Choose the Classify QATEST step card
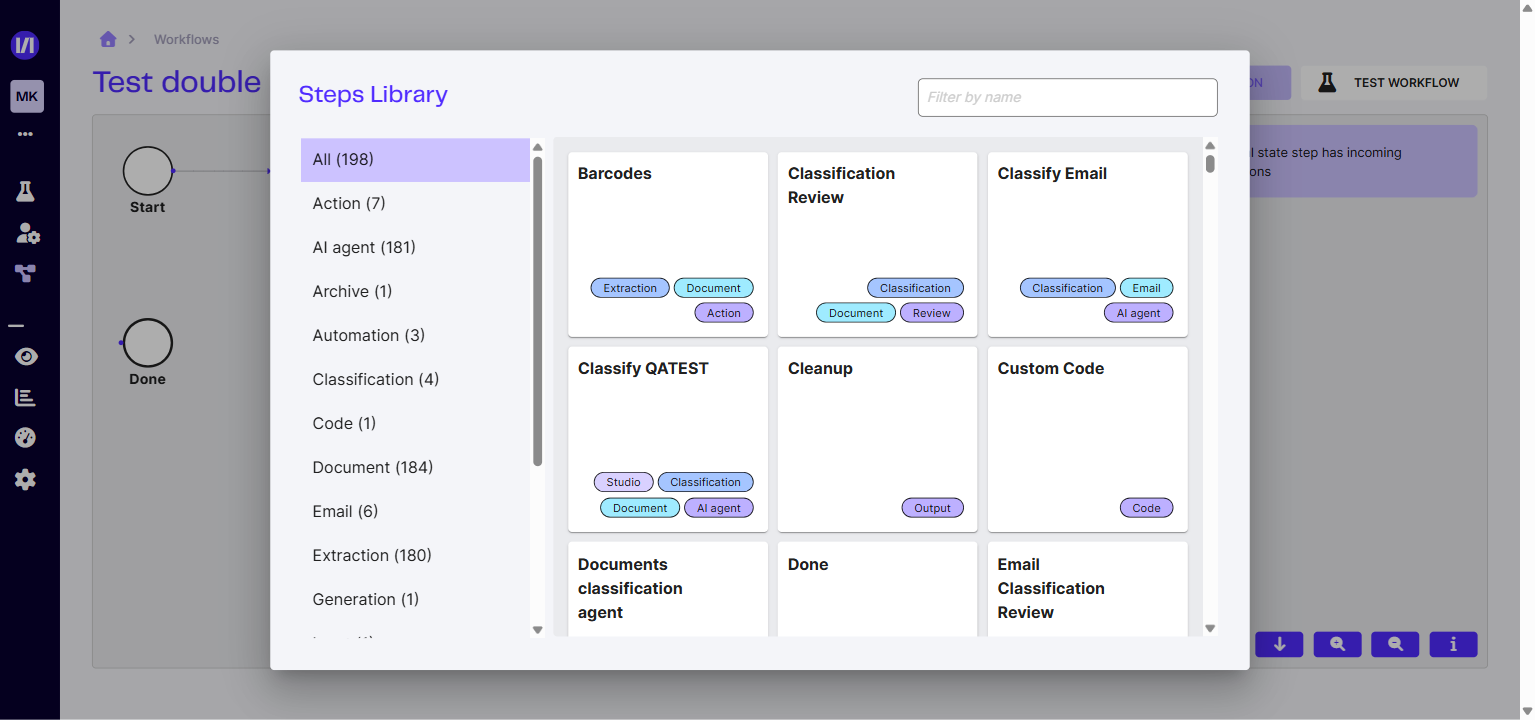This screenshot has width=1535, height=720. pos(668,439)
